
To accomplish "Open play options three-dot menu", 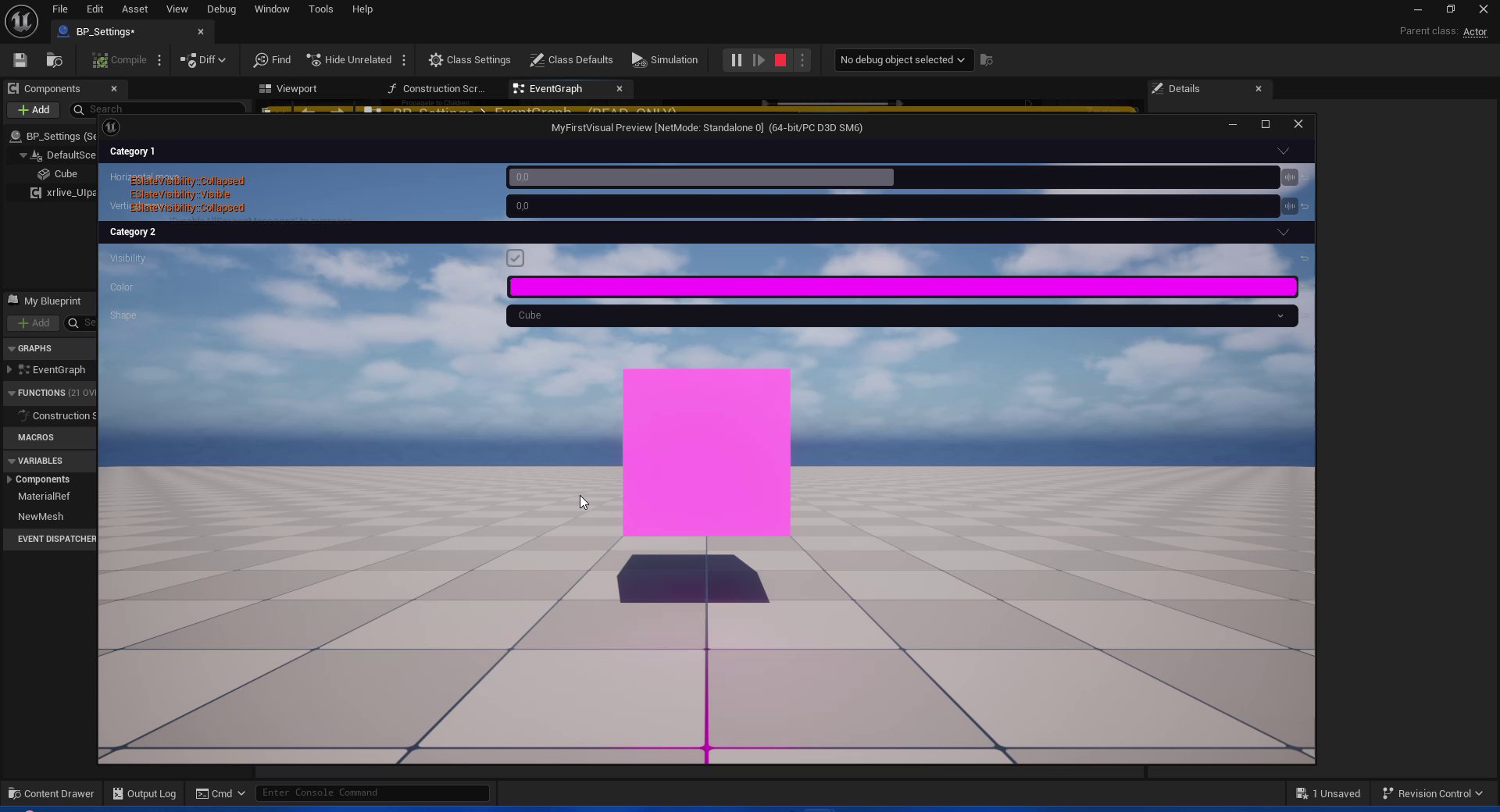I will pyautogui.click(x=802, y=60).
